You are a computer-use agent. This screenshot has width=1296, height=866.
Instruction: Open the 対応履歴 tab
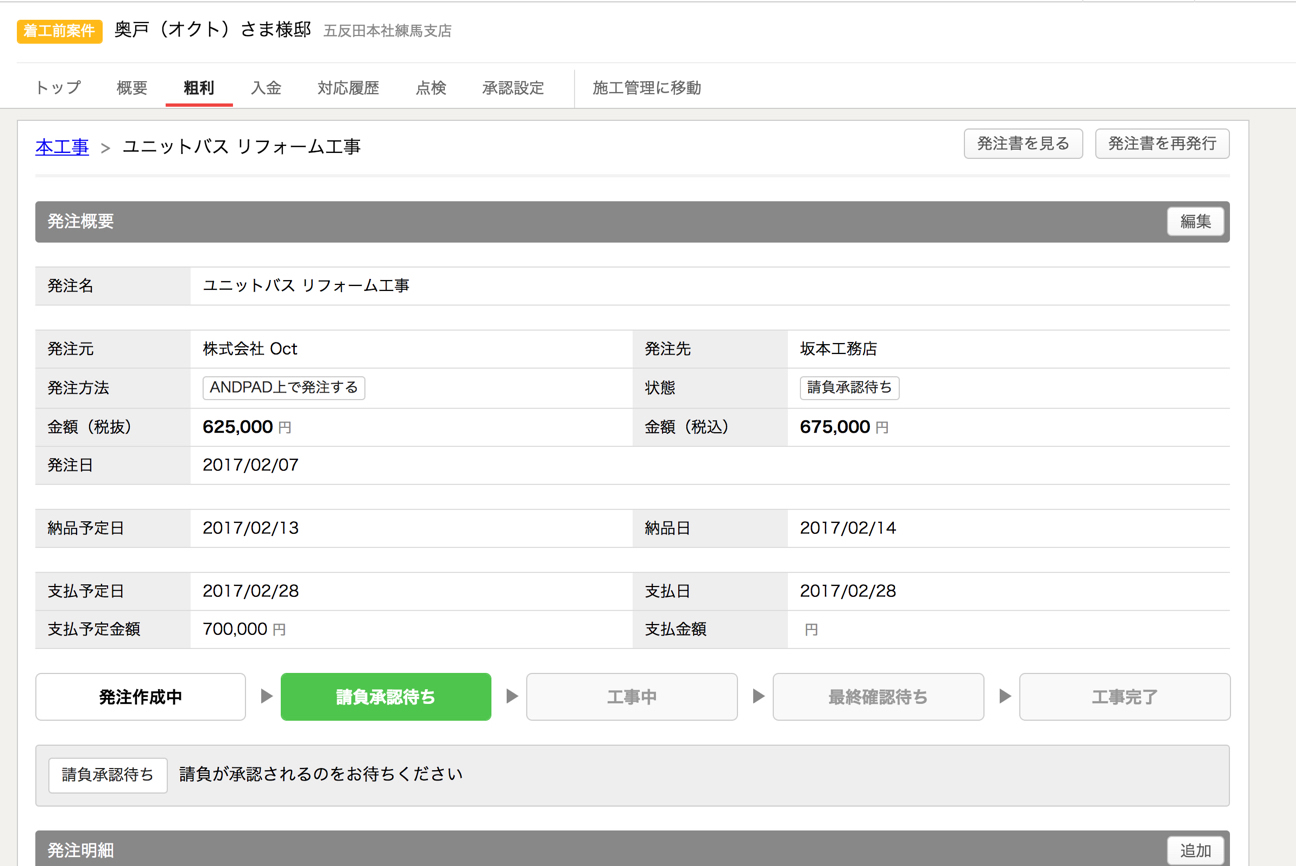tap(348, 88)
